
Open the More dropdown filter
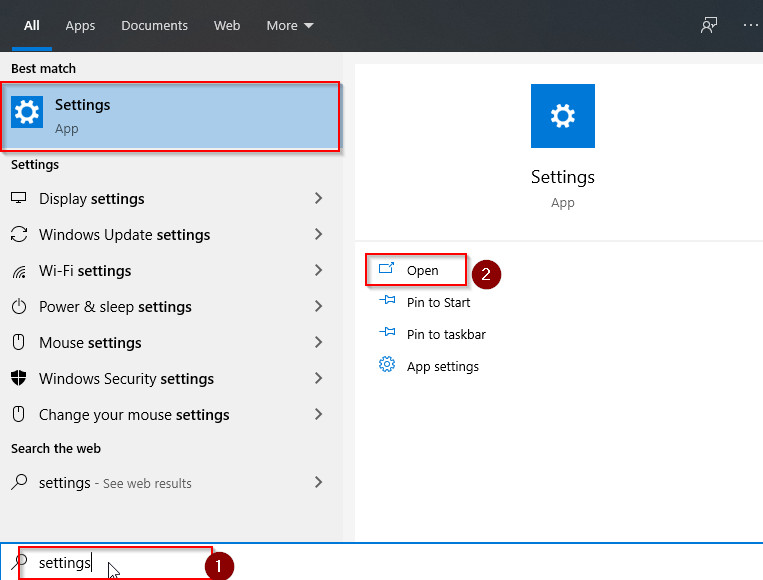click(x=289, y=25)
